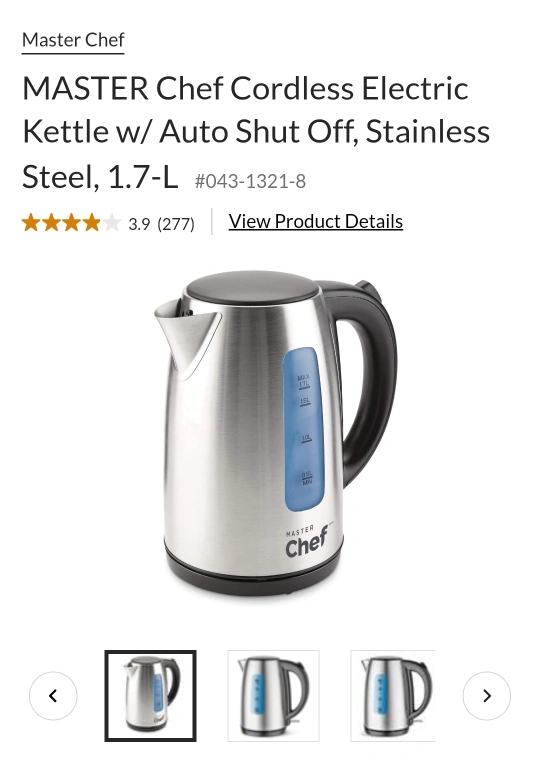Click the Master Chef logo on kettle image
The height and width of the screenshot is (767, 540).
click(x=308, y=542)
